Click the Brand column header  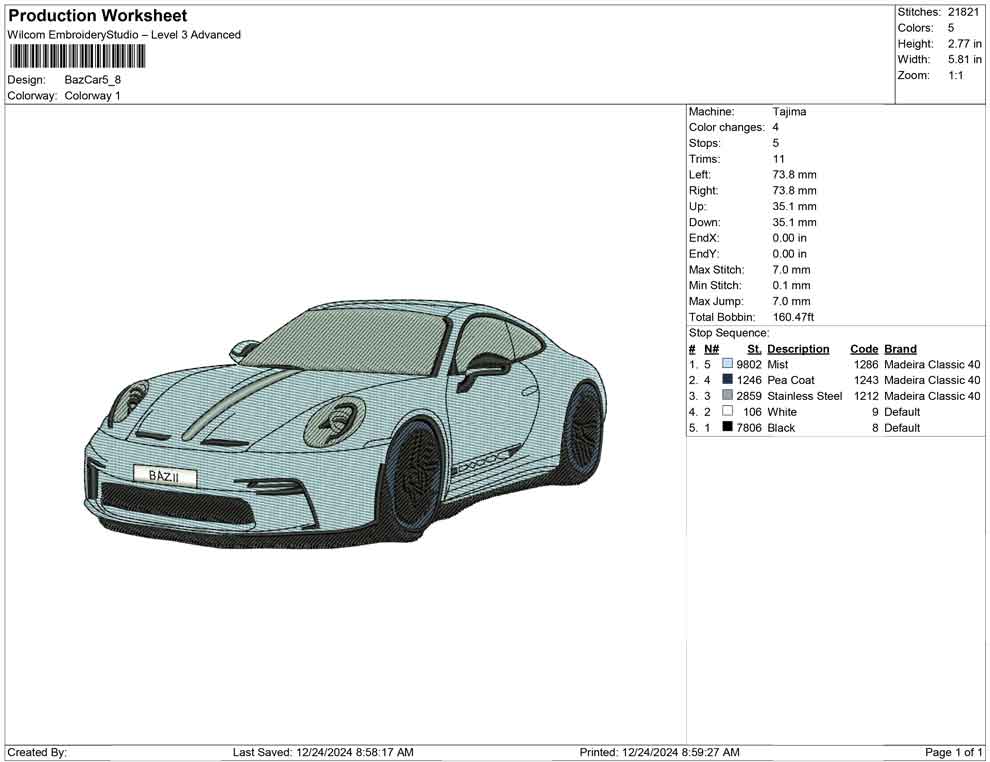[x=900, y=349]
